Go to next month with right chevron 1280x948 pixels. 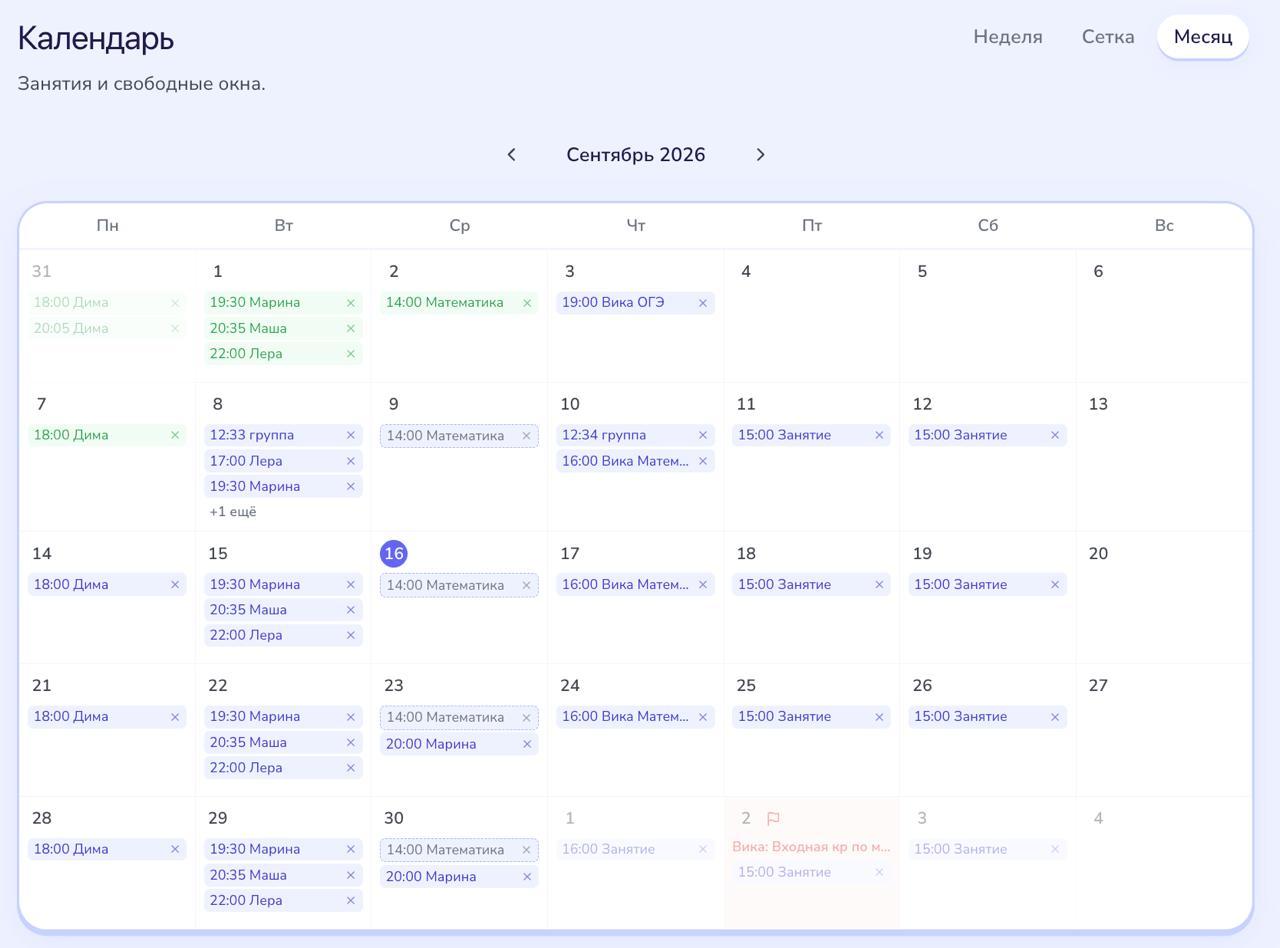[760, 155]
